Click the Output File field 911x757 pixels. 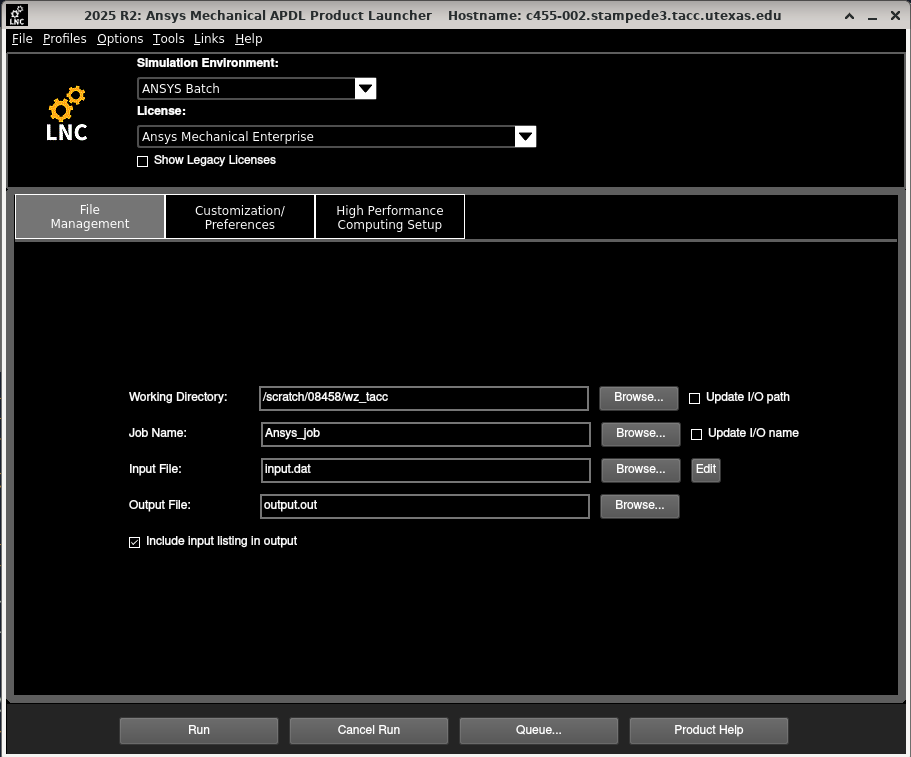(425, 506)
